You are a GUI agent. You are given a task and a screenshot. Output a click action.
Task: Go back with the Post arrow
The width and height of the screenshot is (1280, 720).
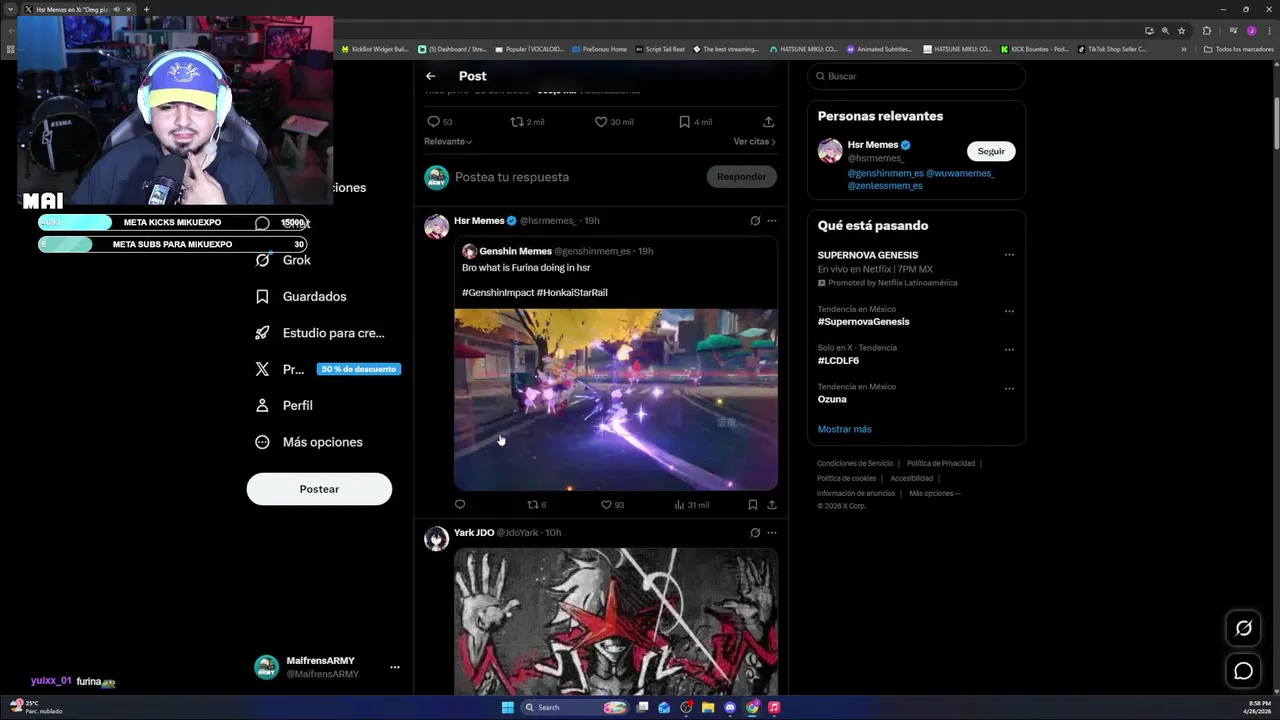point(430,76)
